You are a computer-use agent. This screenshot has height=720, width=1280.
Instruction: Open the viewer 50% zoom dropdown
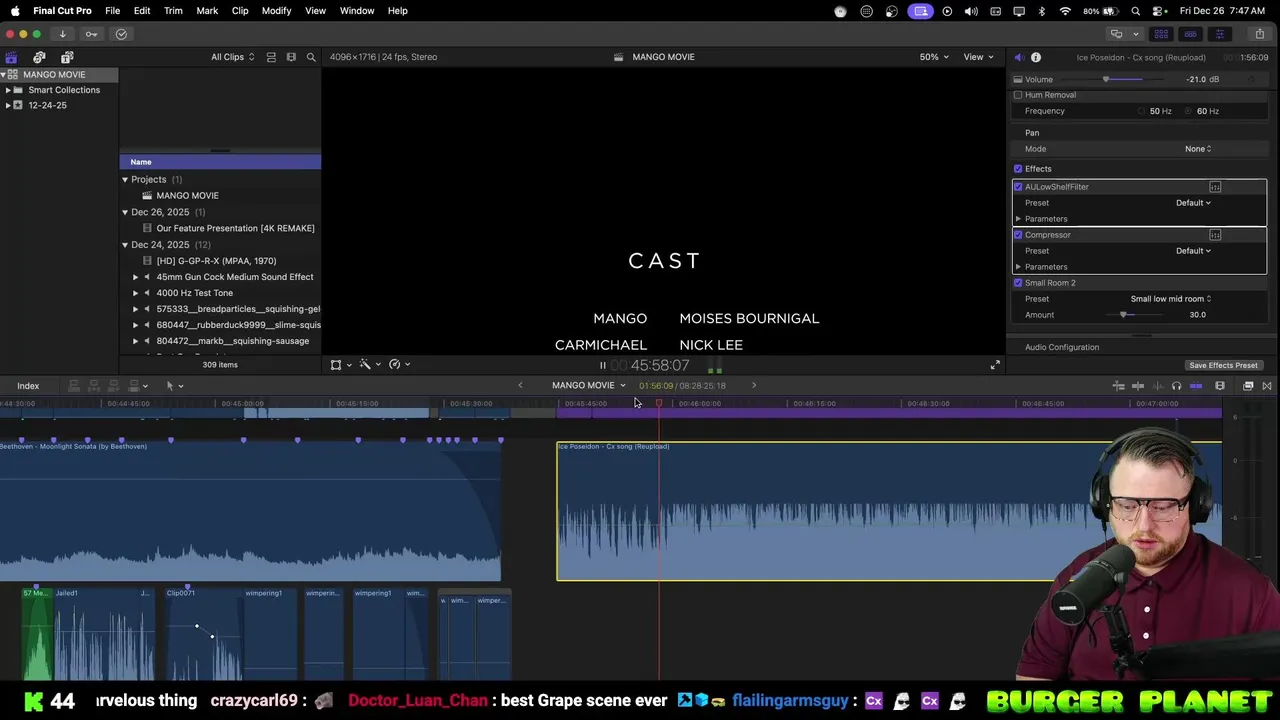[x=934, y=57]
